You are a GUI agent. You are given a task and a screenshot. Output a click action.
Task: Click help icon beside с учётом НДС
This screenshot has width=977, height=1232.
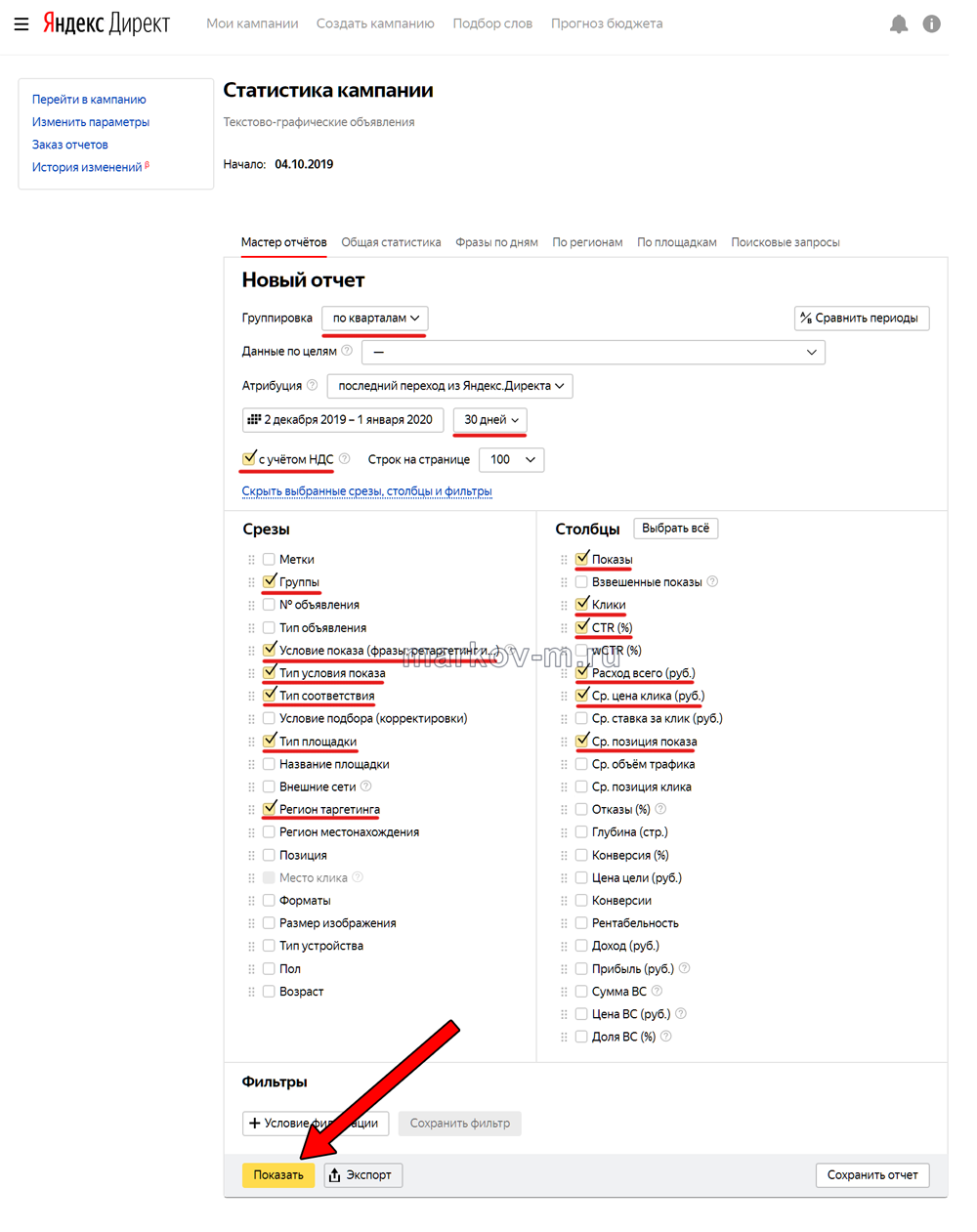coord(345,458)
